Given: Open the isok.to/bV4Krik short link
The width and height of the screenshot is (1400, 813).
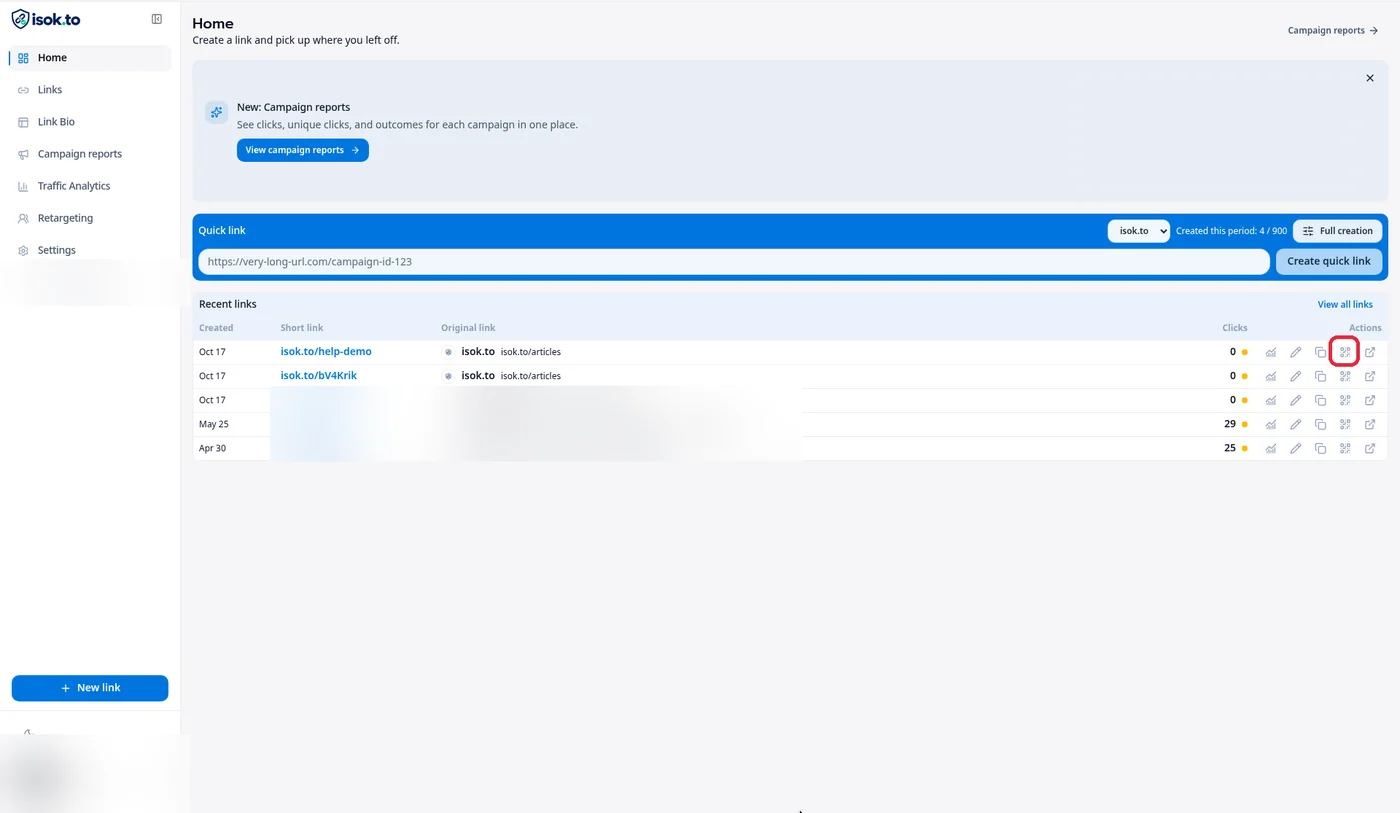Looking at the screenshot, I should tap(319, 376).
